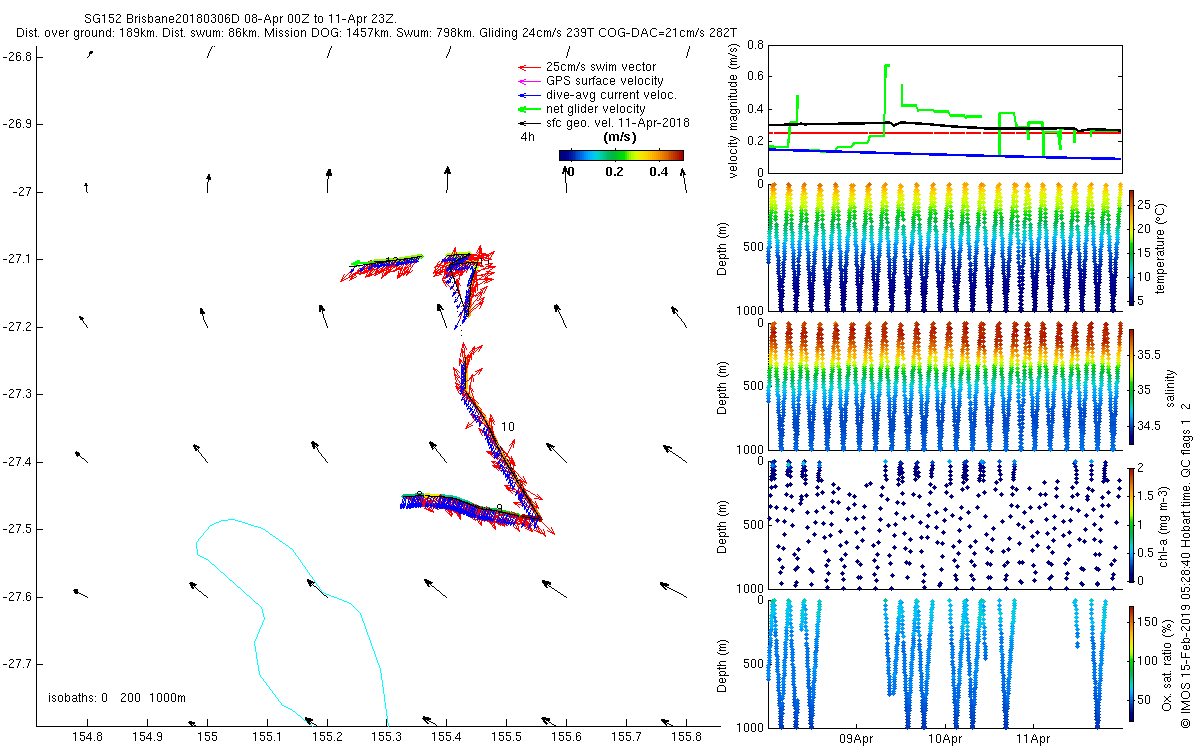Select the 10Apr date axis label
The height and width of the screenshot is (750, 1200).
click(x=945, y=740)
